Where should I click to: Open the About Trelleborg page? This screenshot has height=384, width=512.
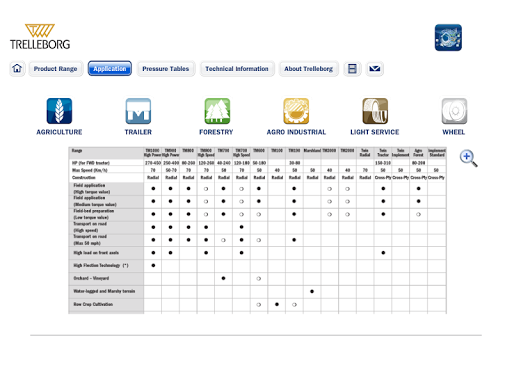click(308, 69)
